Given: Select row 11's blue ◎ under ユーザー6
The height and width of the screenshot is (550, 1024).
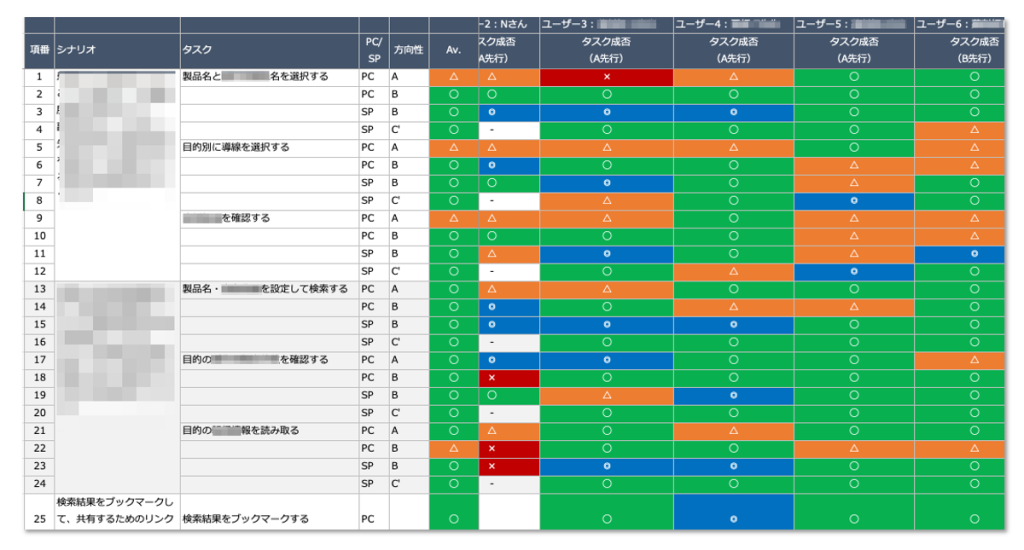Looking at the screenshot, I should [973, 254].
